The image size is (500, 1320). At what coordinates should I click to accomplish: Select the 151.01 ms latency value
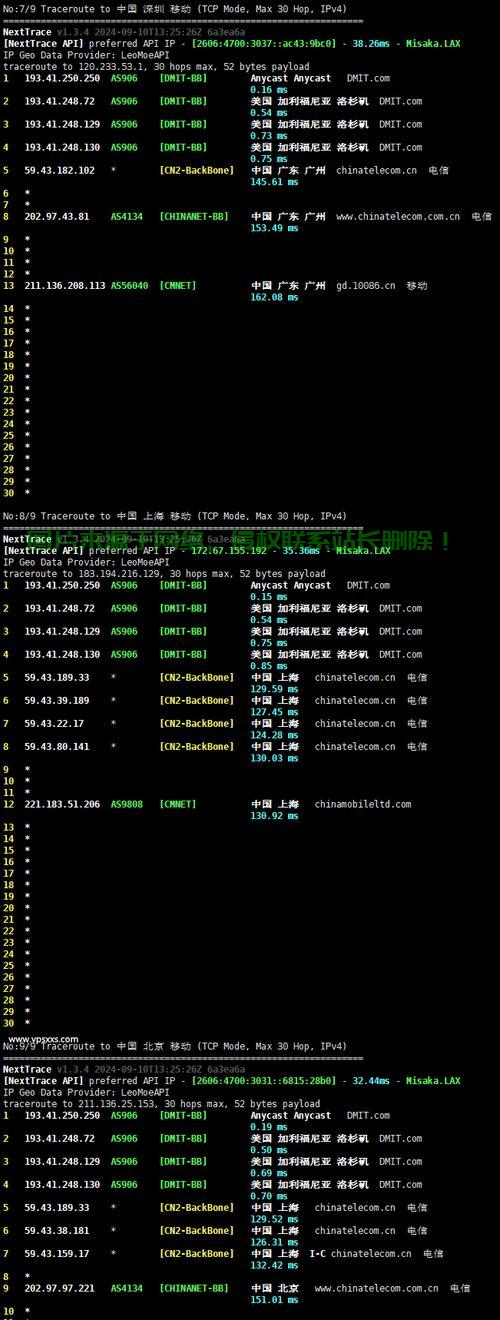[x=274, y=1300]
